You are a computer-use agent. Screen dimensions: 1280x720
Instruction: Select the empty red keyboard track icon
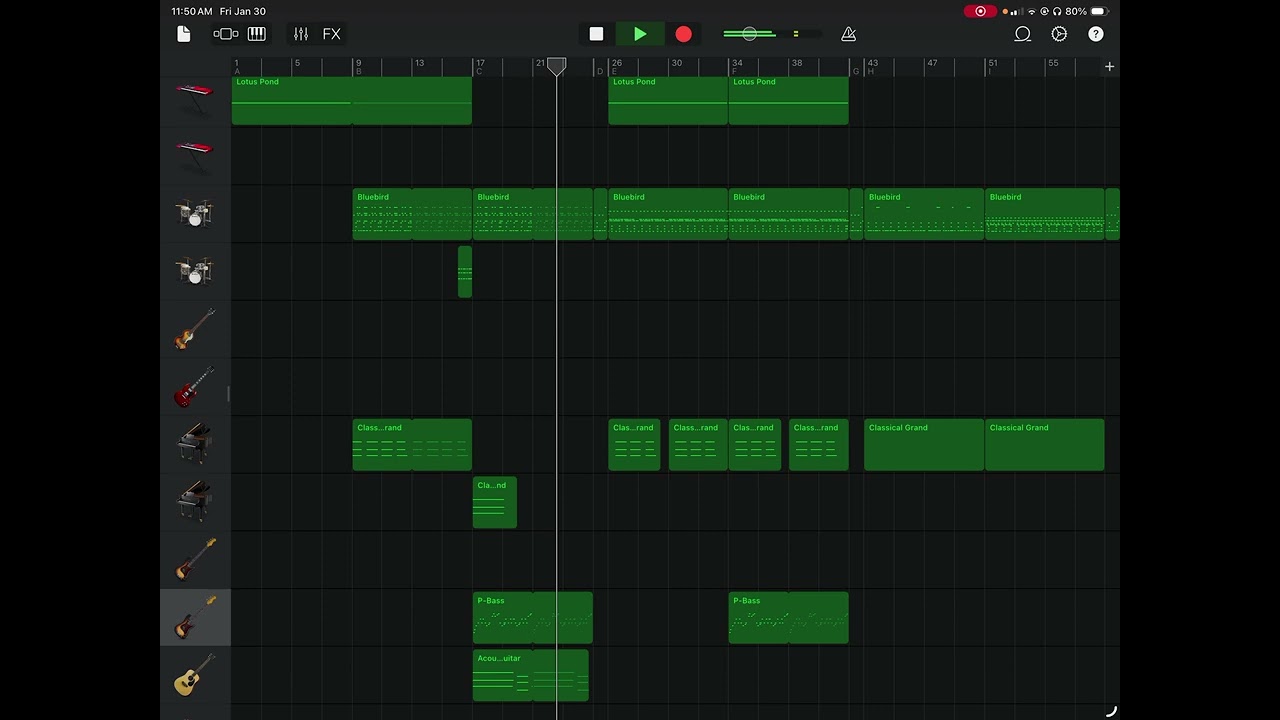pos(195,156)
